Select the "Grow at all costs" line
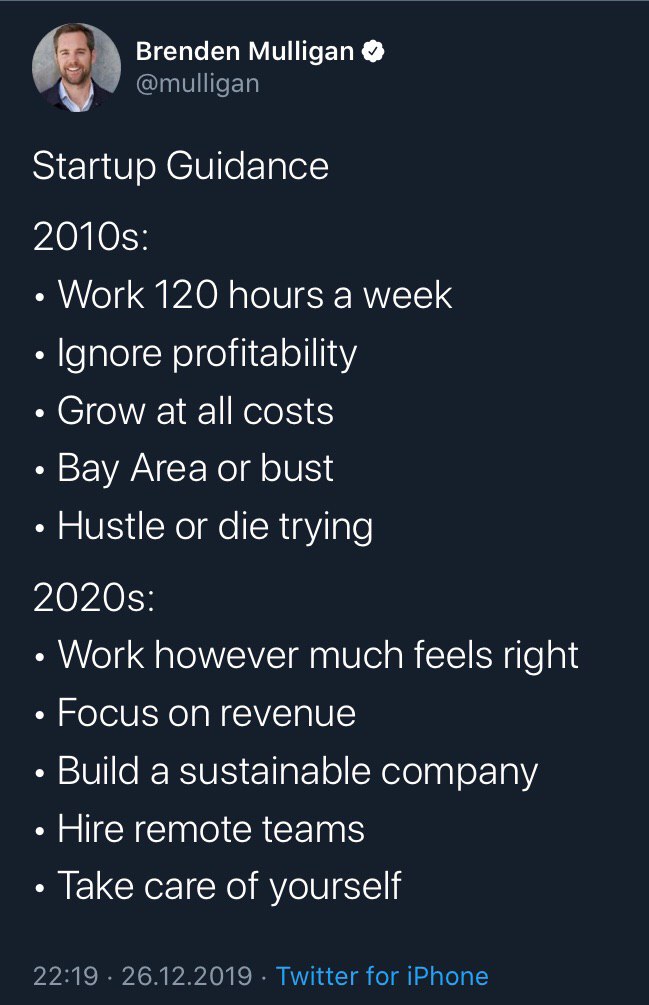This screenshot has height=1005, width=649. click(195, 411)
